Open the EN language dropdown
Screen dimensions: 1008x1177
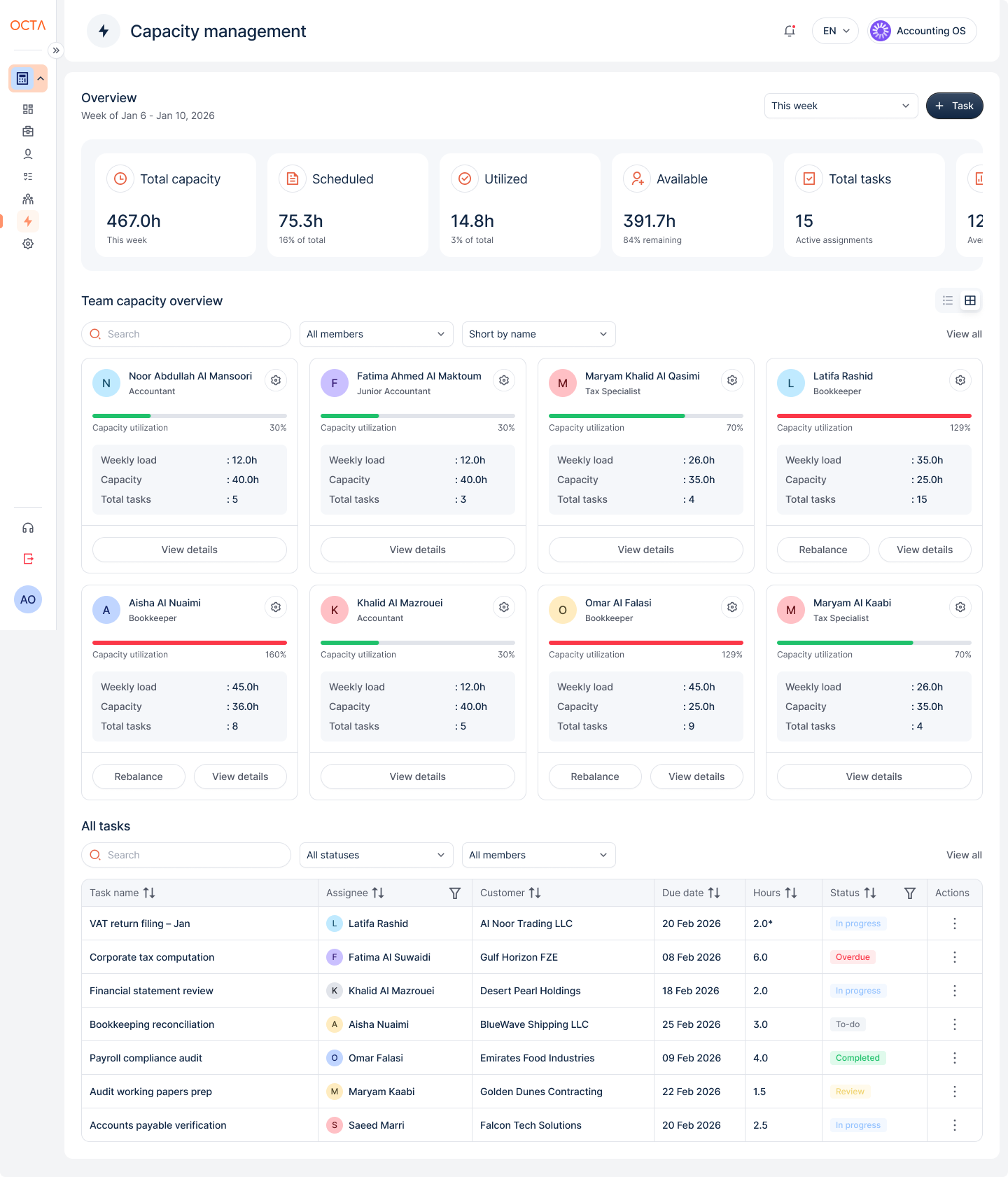tap(836, 31)
